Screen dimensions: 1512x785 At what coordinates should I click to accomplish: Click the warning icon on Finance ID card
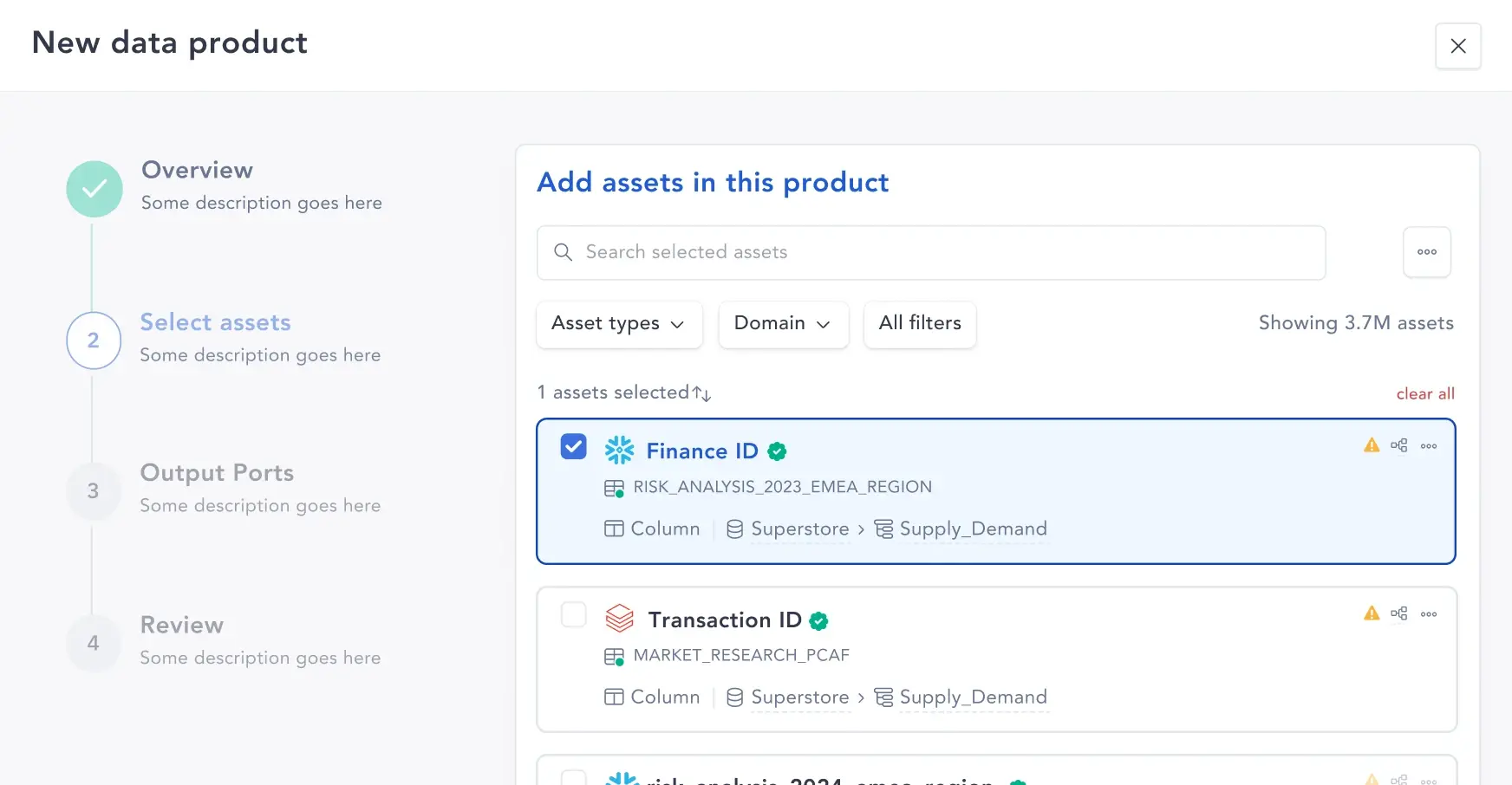point(1372,445)
